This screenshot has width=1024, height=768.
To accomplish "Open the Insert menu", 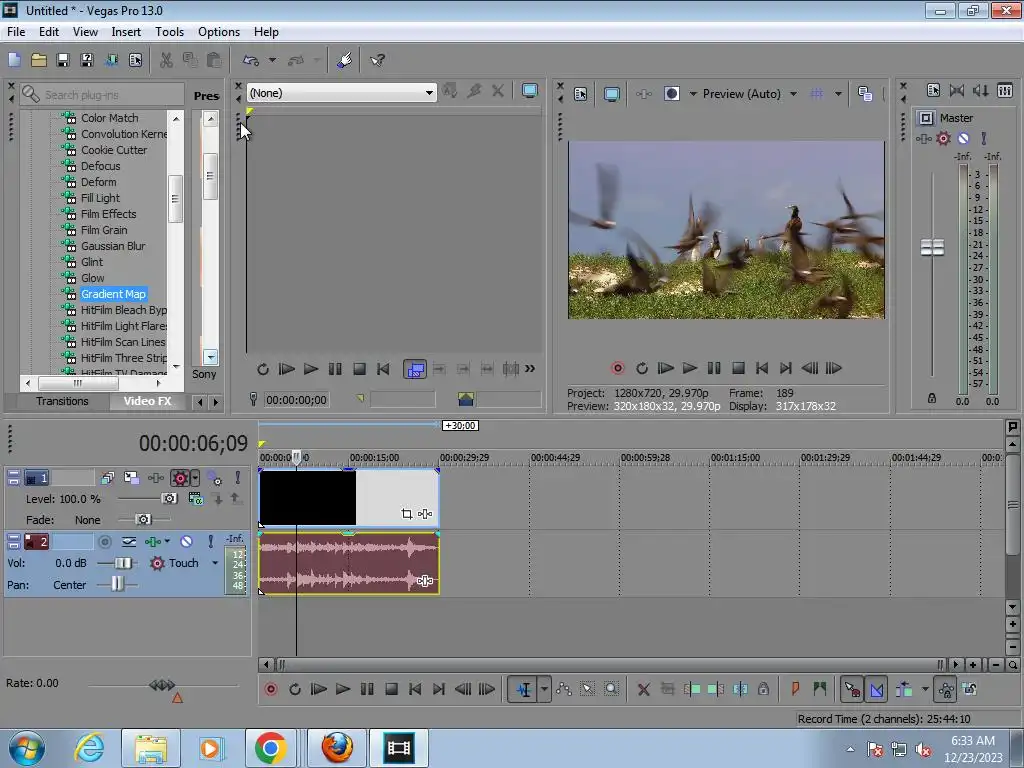I will pyautogui.click(x=126, y=31).
